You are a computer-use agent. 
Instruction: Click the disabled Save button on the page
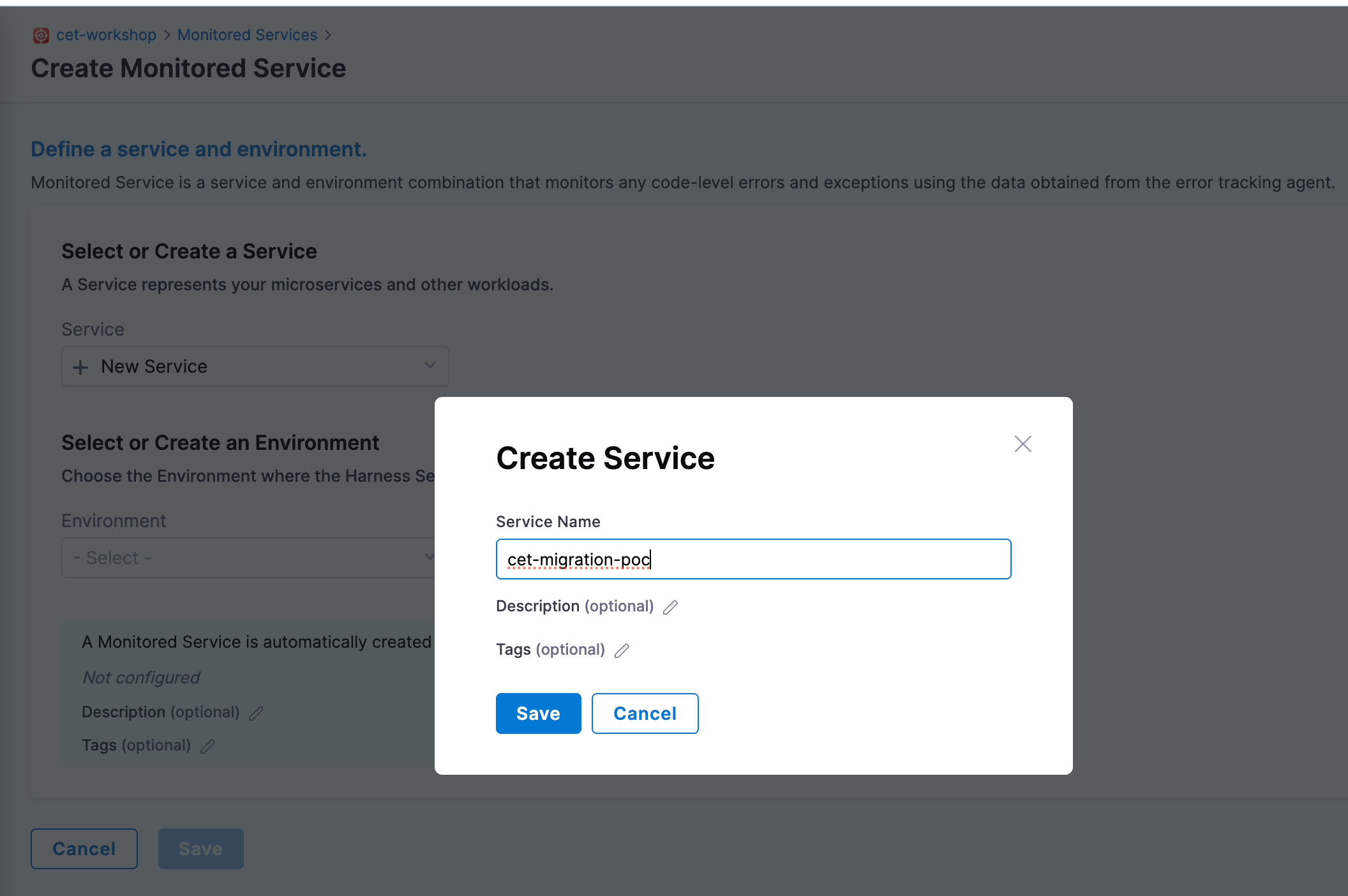coord(200,848)
